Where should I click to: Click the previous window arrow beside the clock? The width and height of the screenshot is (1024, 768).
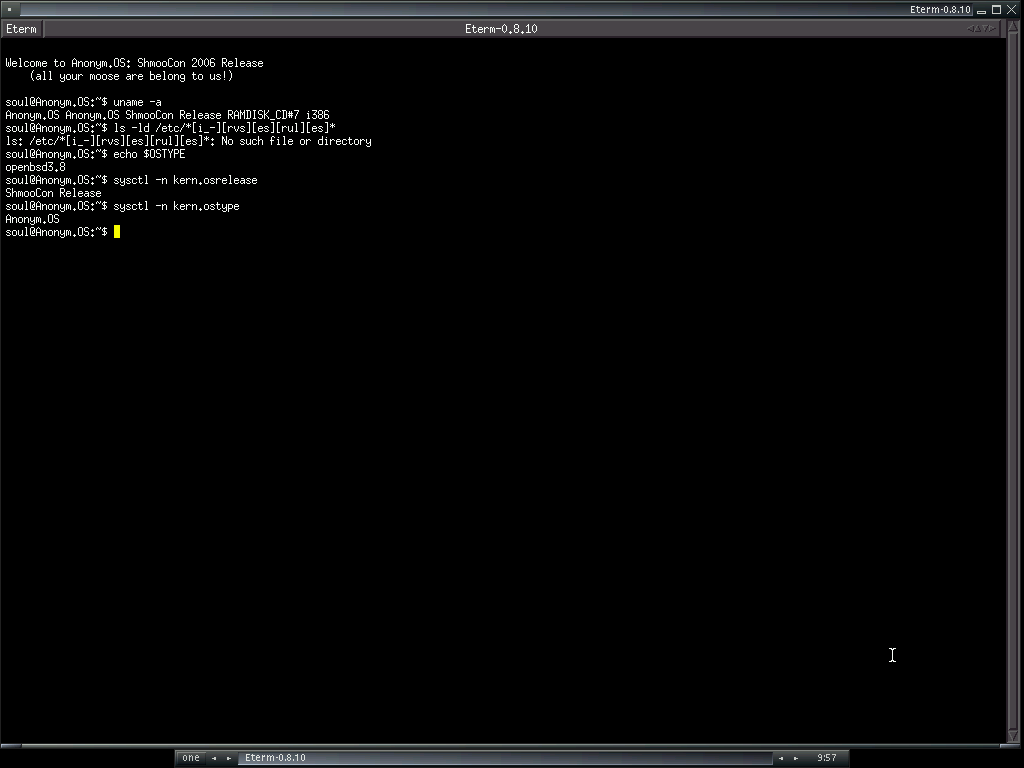click(781, 758)
